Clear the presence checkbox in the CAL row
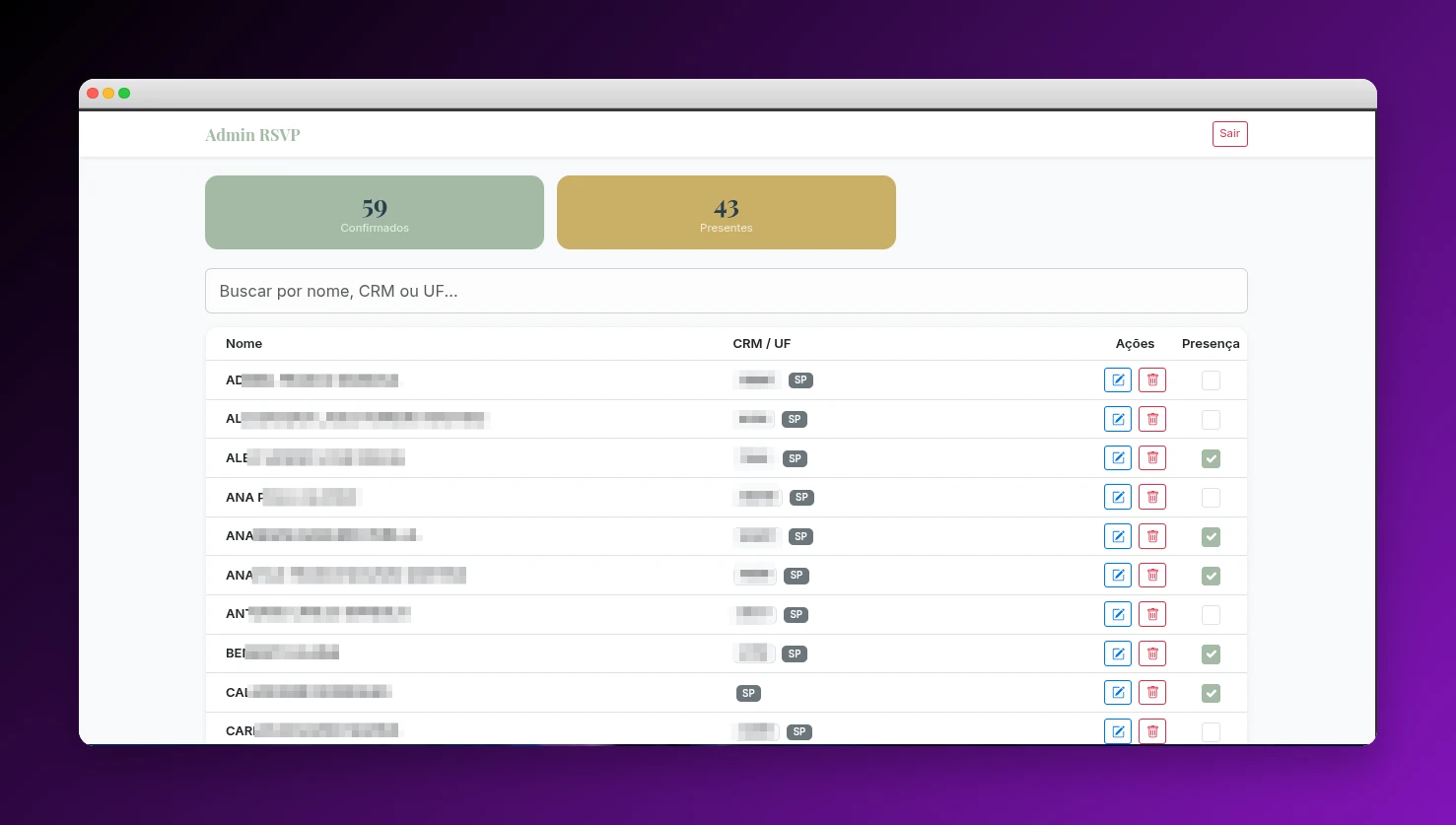Image resolution: width=1456 pixels, height=825 pixels. [1211, 693]
